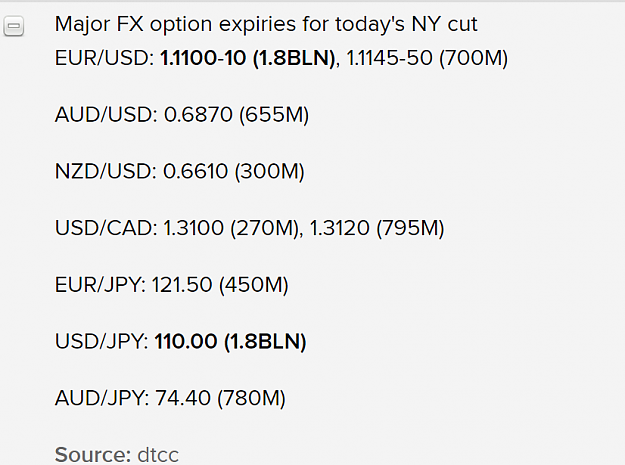Click the AUD/JPY pair label

click(x=102, y=398)
